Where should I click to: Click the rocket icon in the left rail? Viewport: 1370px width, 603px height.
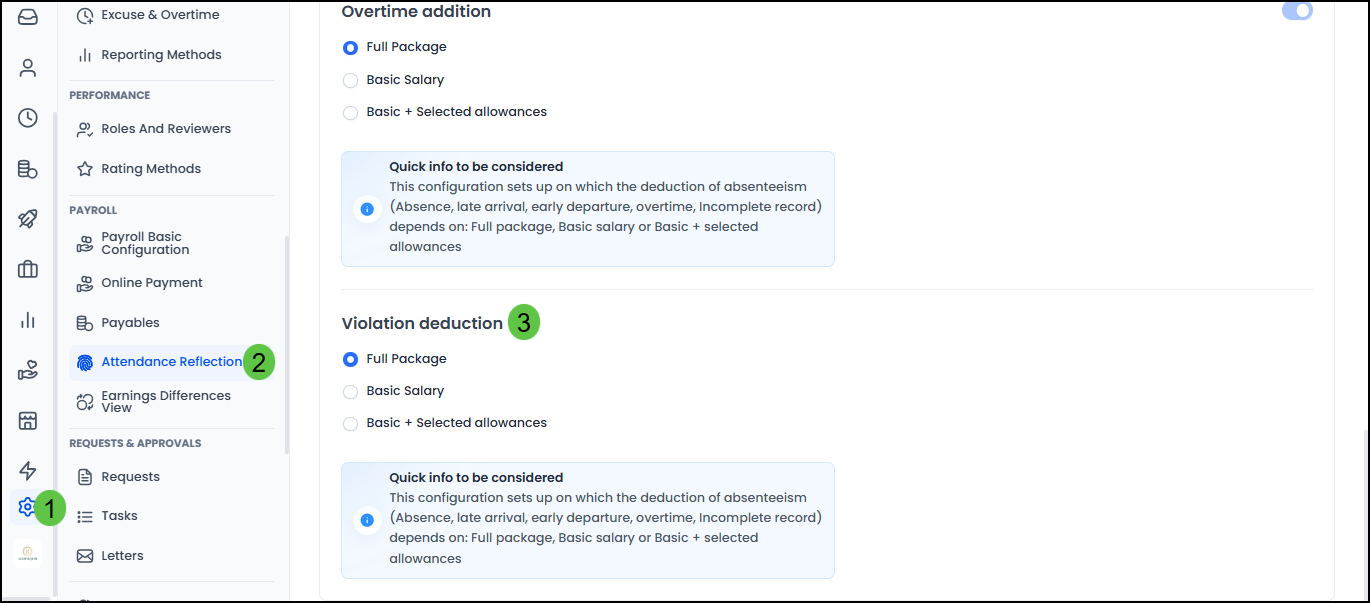click(x=28, y=219)
